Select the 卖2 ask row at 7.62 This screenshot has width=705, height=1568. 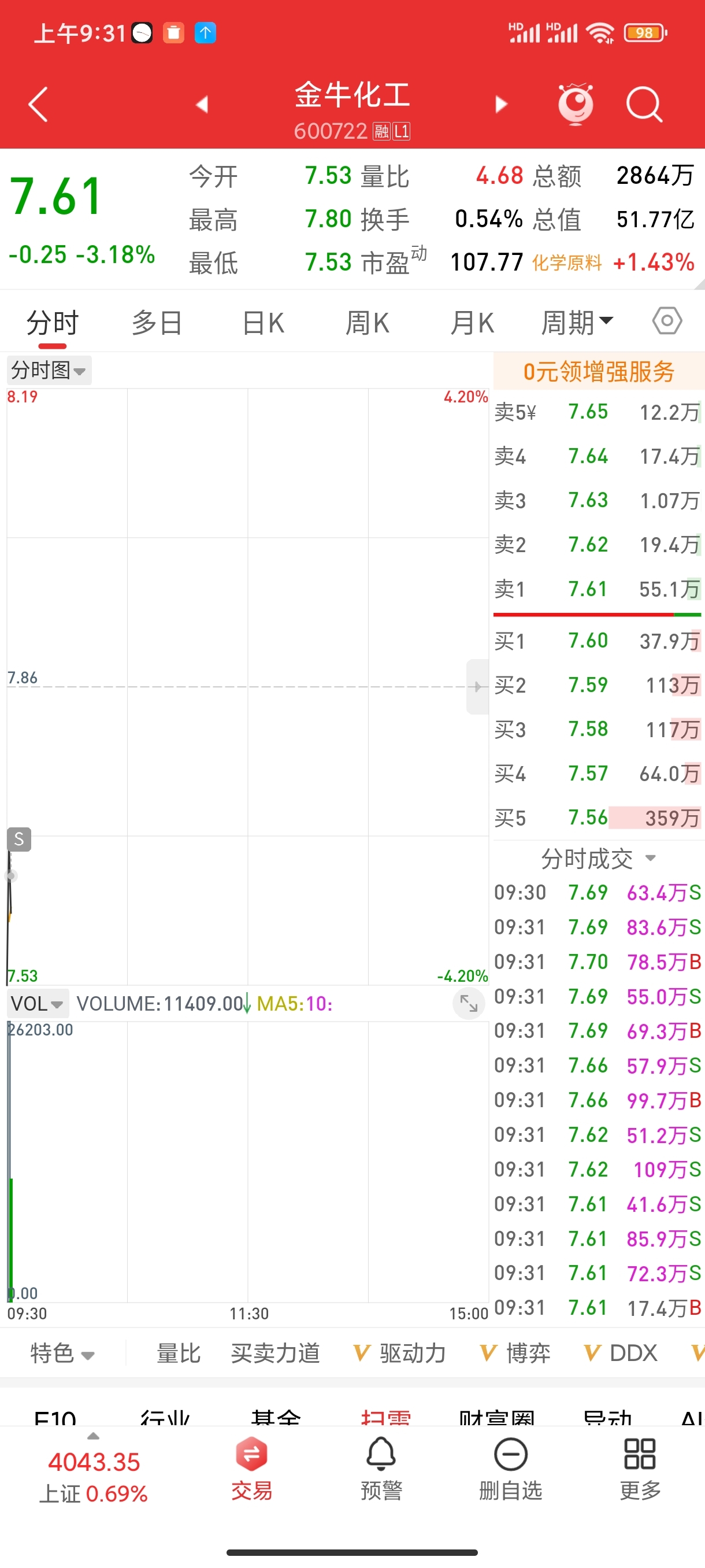598,544
